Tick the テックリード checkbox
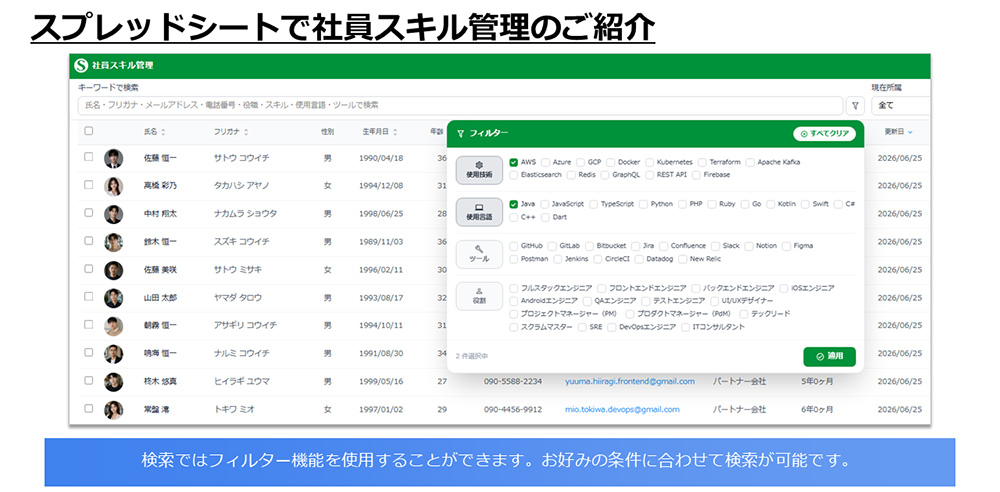 tap(744, 314)
